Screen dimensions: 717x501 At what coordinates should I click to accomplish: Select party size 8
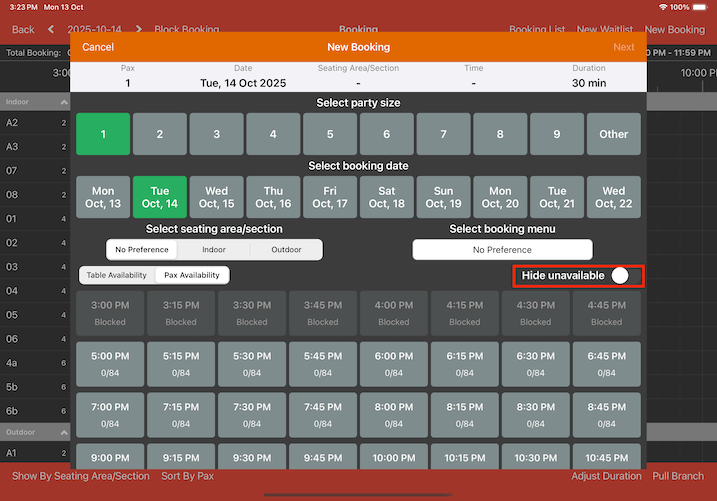(x=500, y=134)
